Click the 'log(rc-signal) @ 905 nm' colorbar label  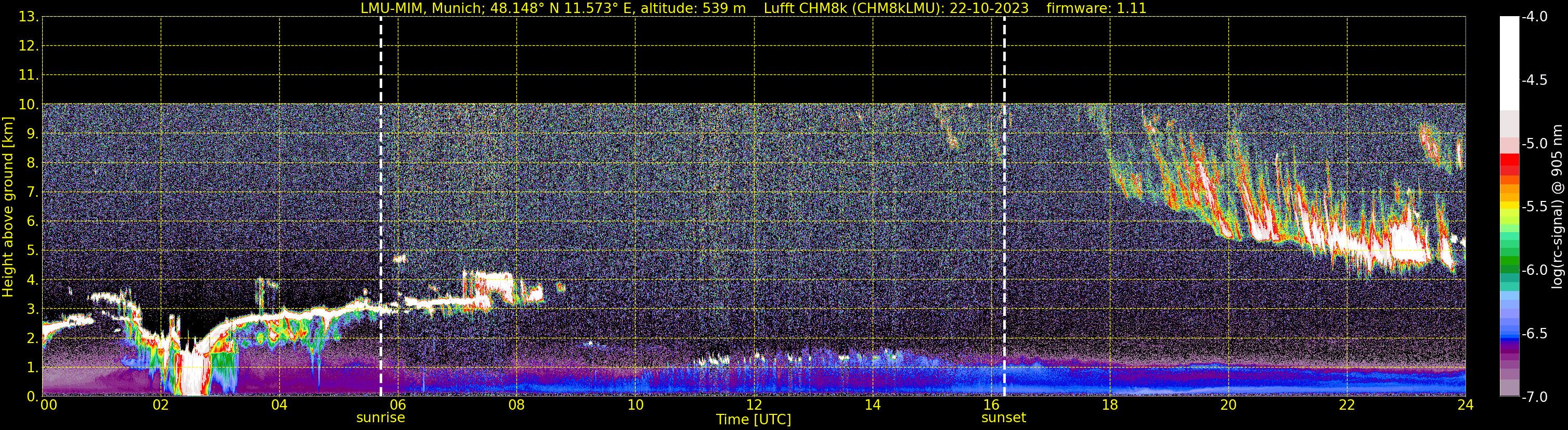click(x=1558, y=207)
